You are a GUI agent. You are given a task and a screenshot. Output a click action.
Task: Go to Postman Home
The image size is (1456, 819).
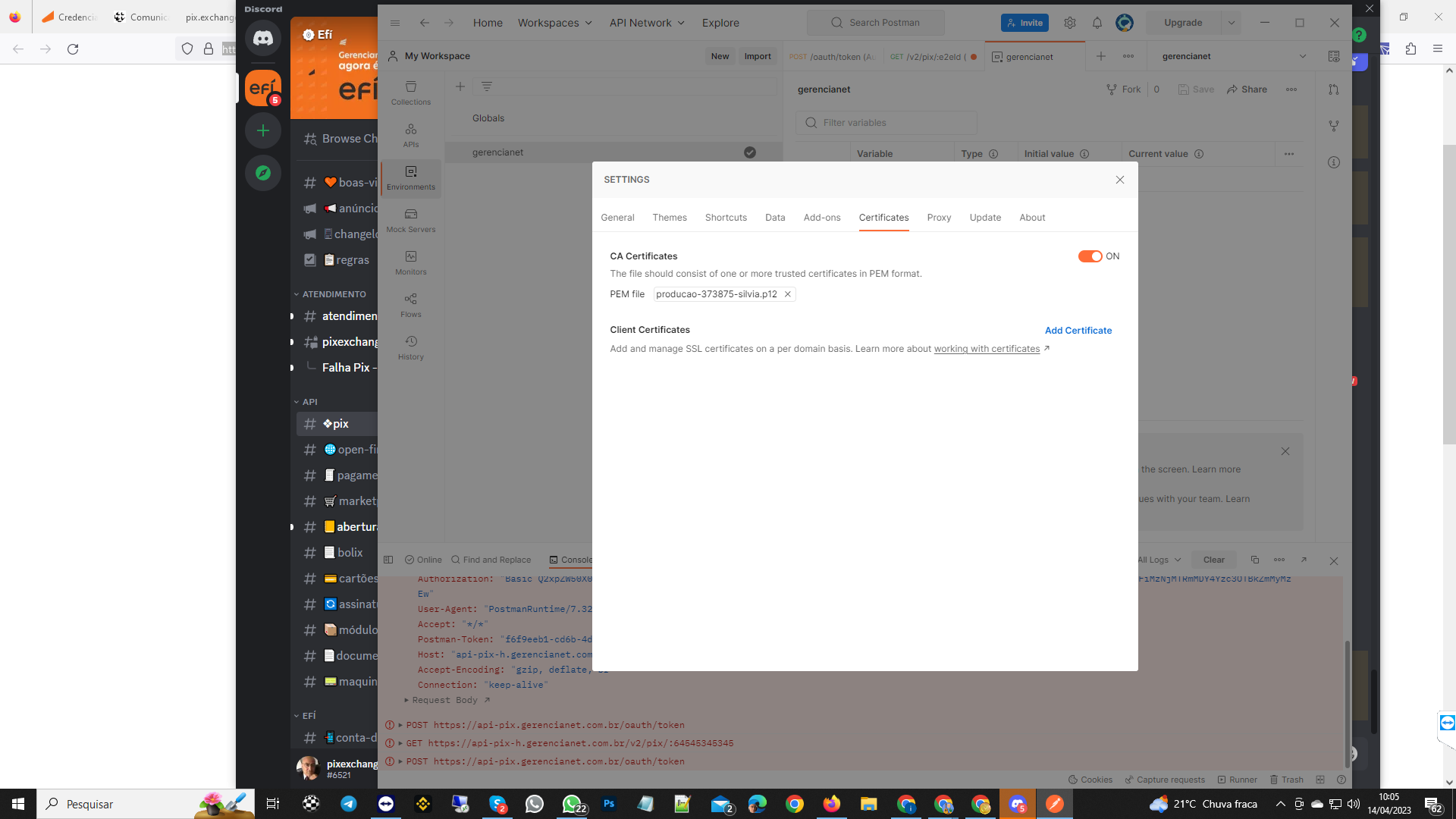(x=488, y=23)
